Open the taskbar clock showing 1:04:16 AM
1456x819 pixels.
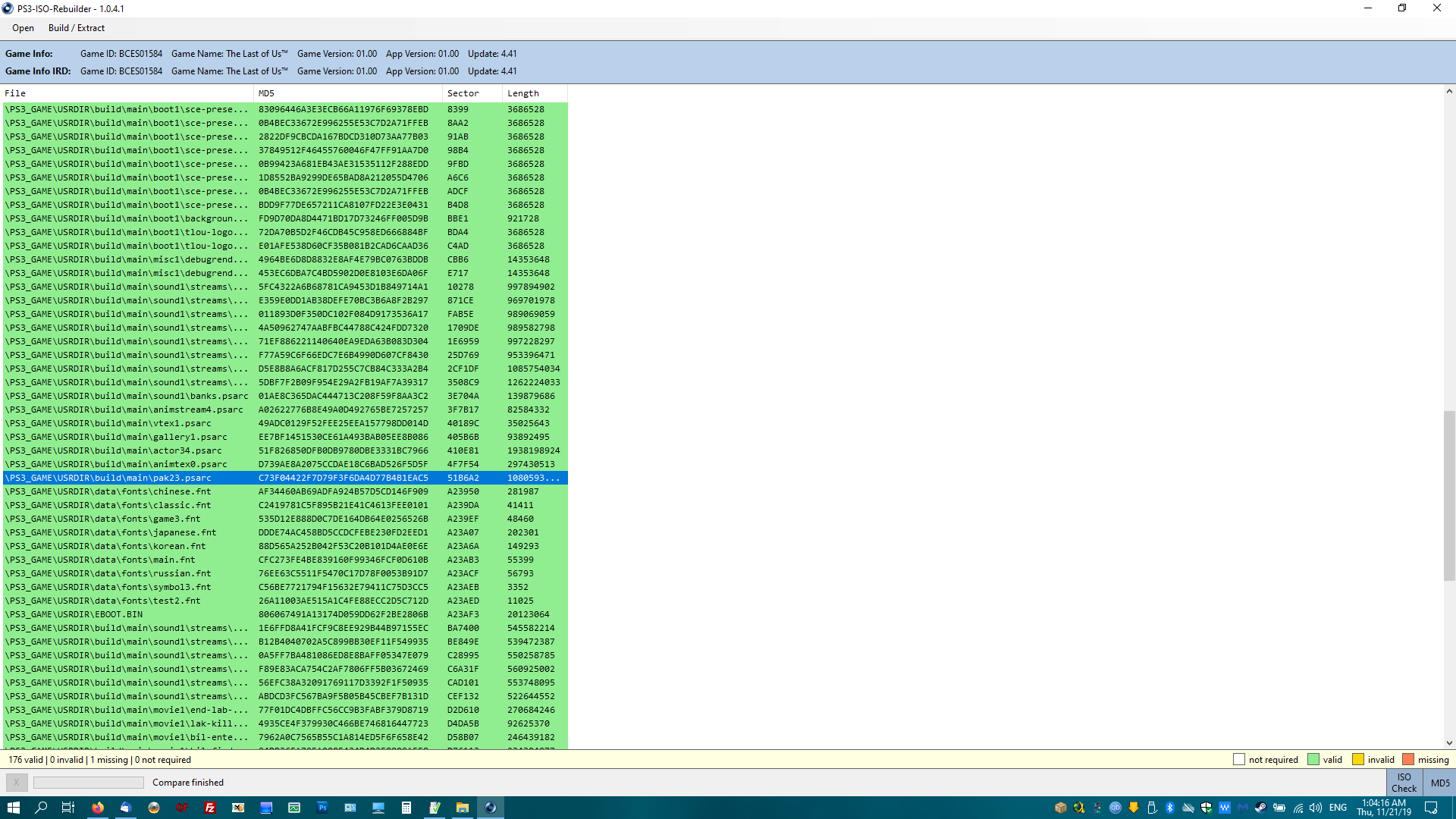[1383, 808]
